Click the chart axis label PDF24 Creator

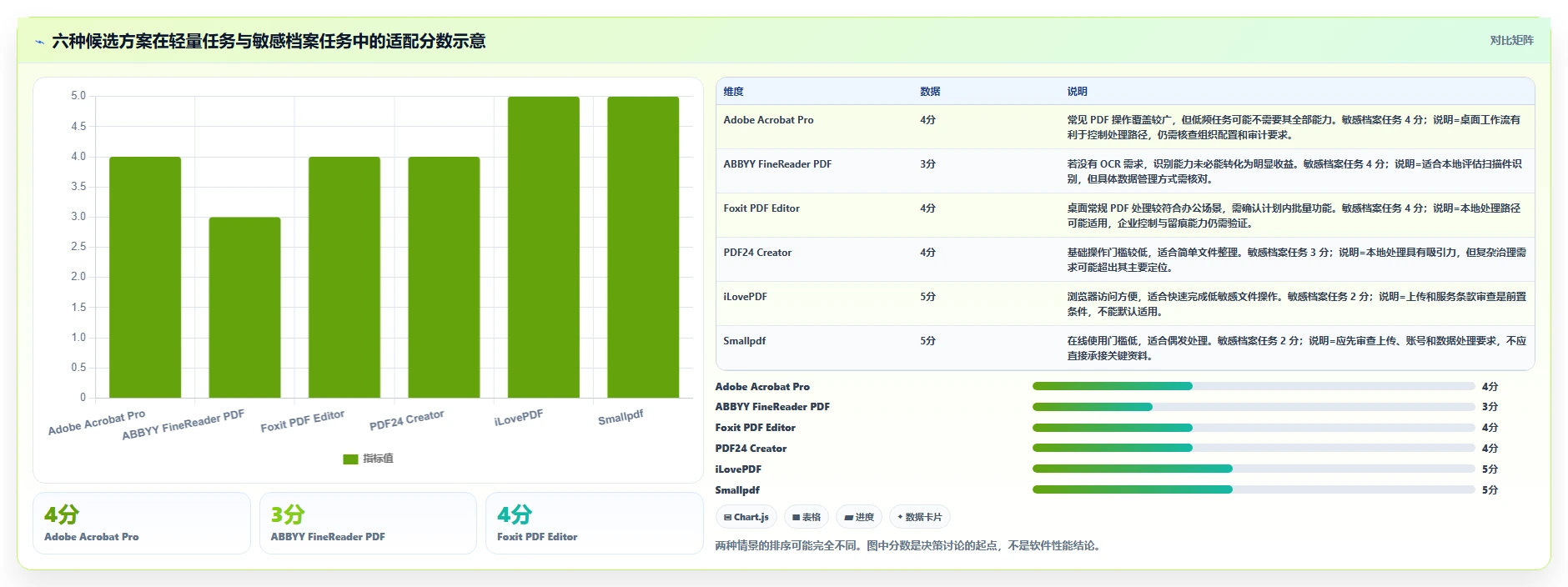point(407,420)
